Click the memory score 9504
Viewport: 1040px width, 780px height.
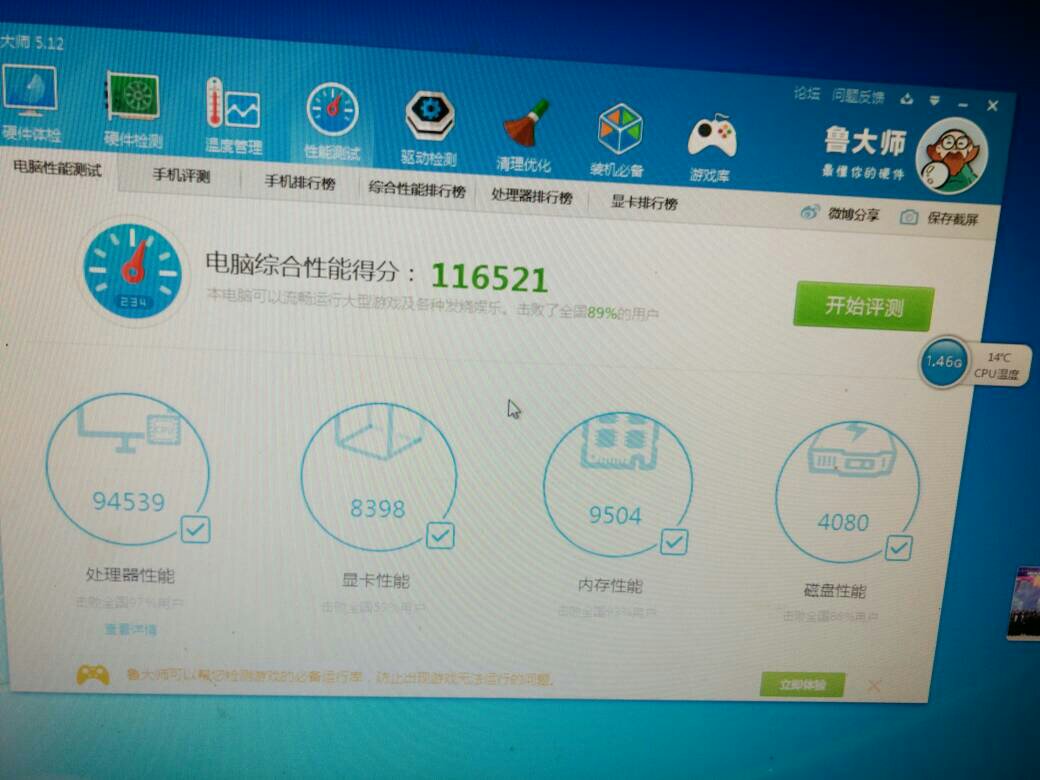click(x=616, y=515)
